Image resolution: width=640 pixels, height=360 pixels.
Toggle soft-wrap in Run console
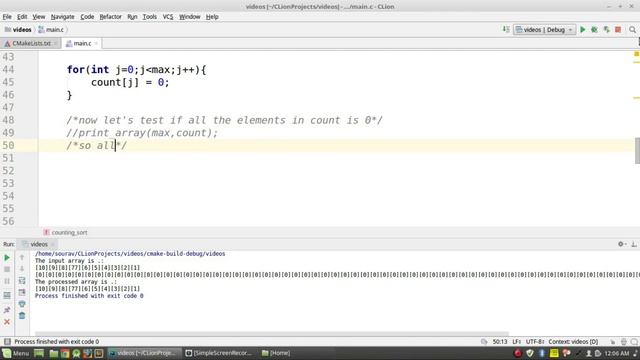tap(22, 280)
